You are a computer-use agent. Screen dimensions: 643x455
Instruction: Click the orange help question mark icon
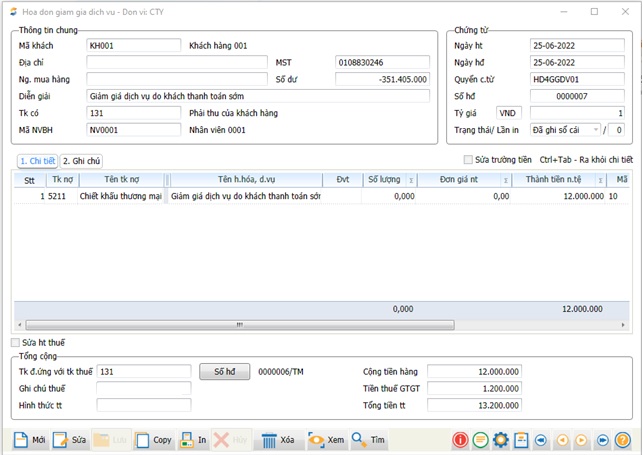[623, 440]
